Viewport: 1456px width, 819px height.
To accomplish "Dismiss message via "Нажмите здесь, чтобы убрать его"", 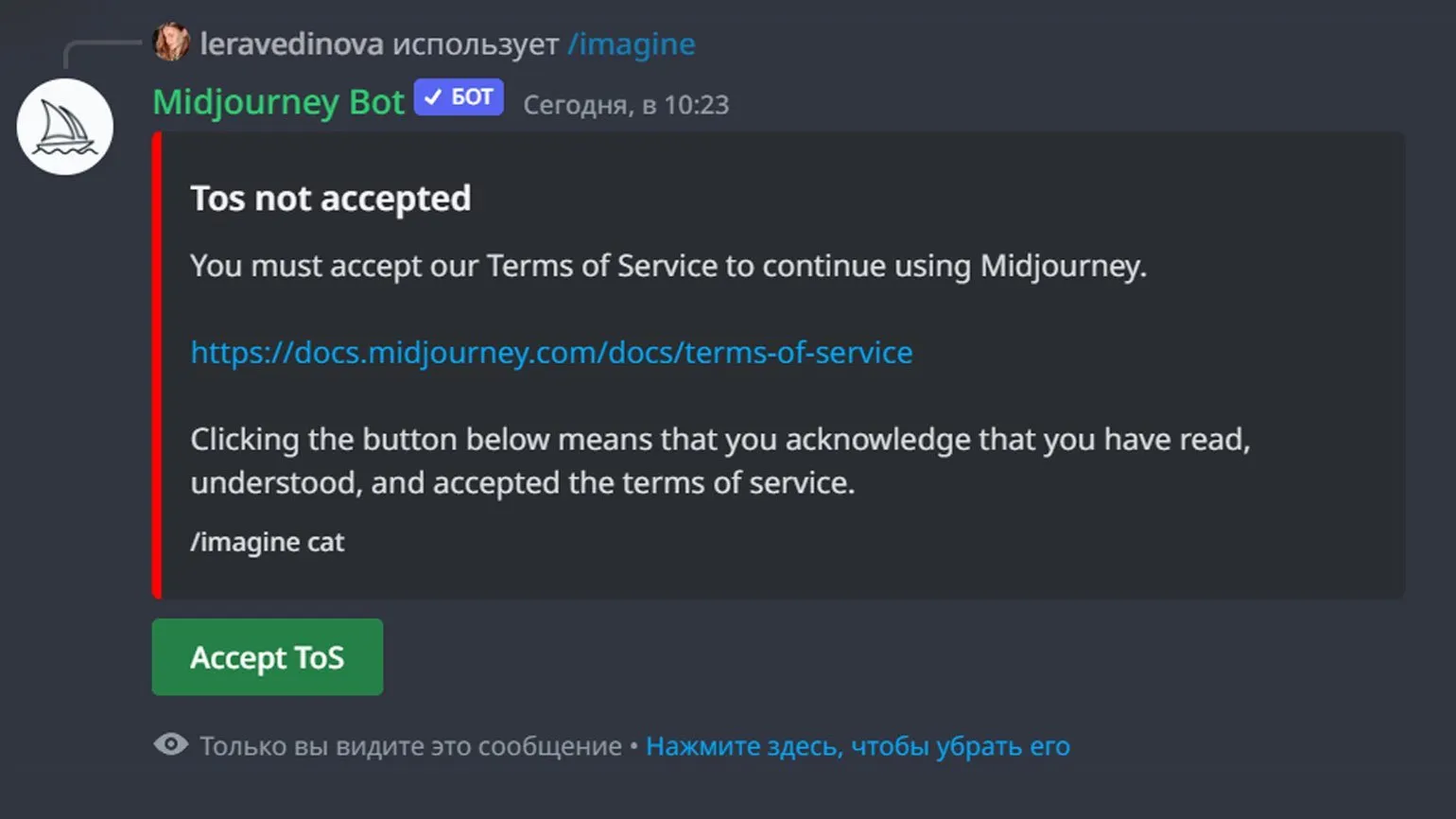I will tap(858, 746).
